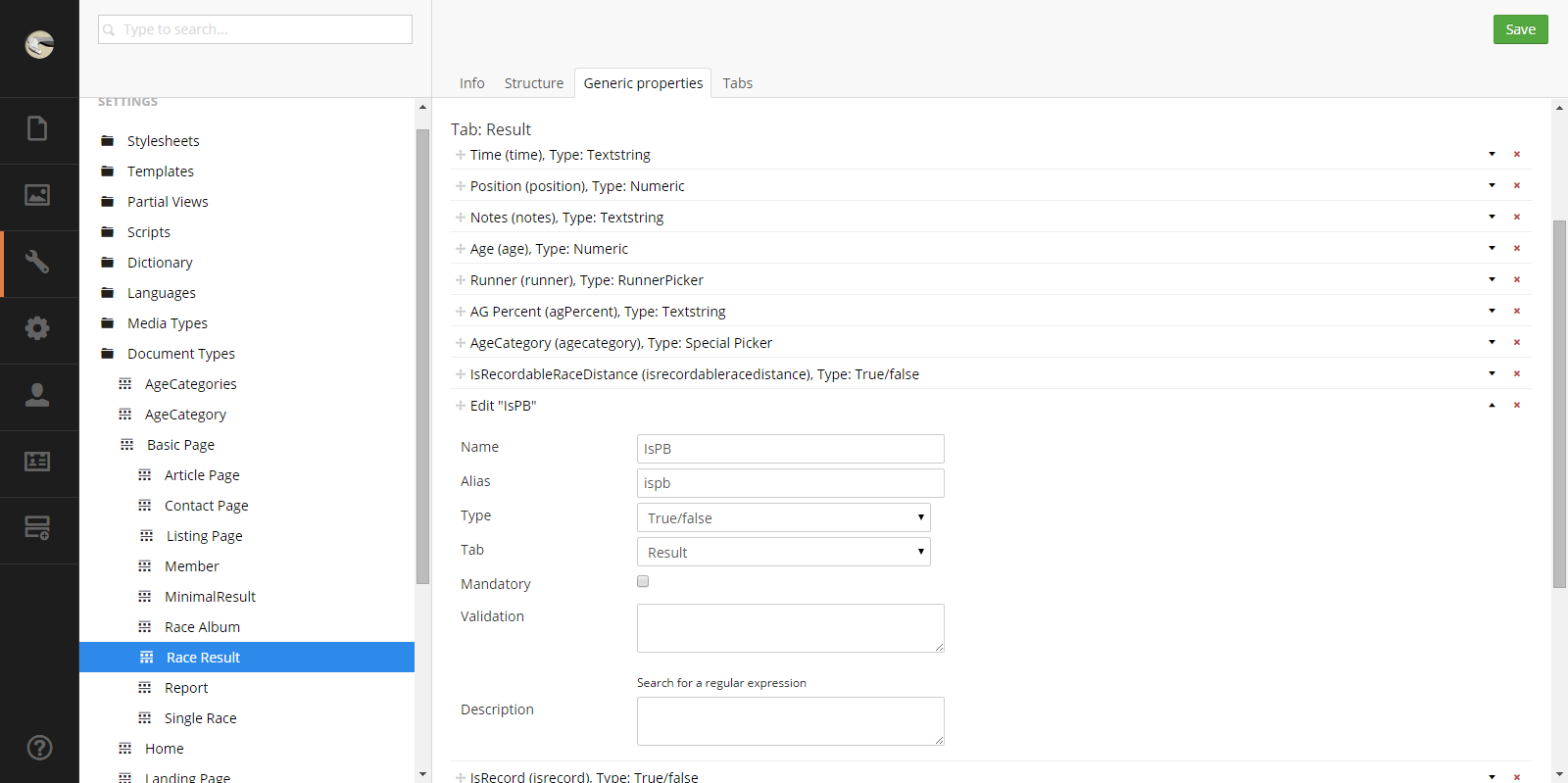The width and height of the screenshot is (1568, 783).
Task: Open the Type dropdown showing True/false
Action: [784, 517]
